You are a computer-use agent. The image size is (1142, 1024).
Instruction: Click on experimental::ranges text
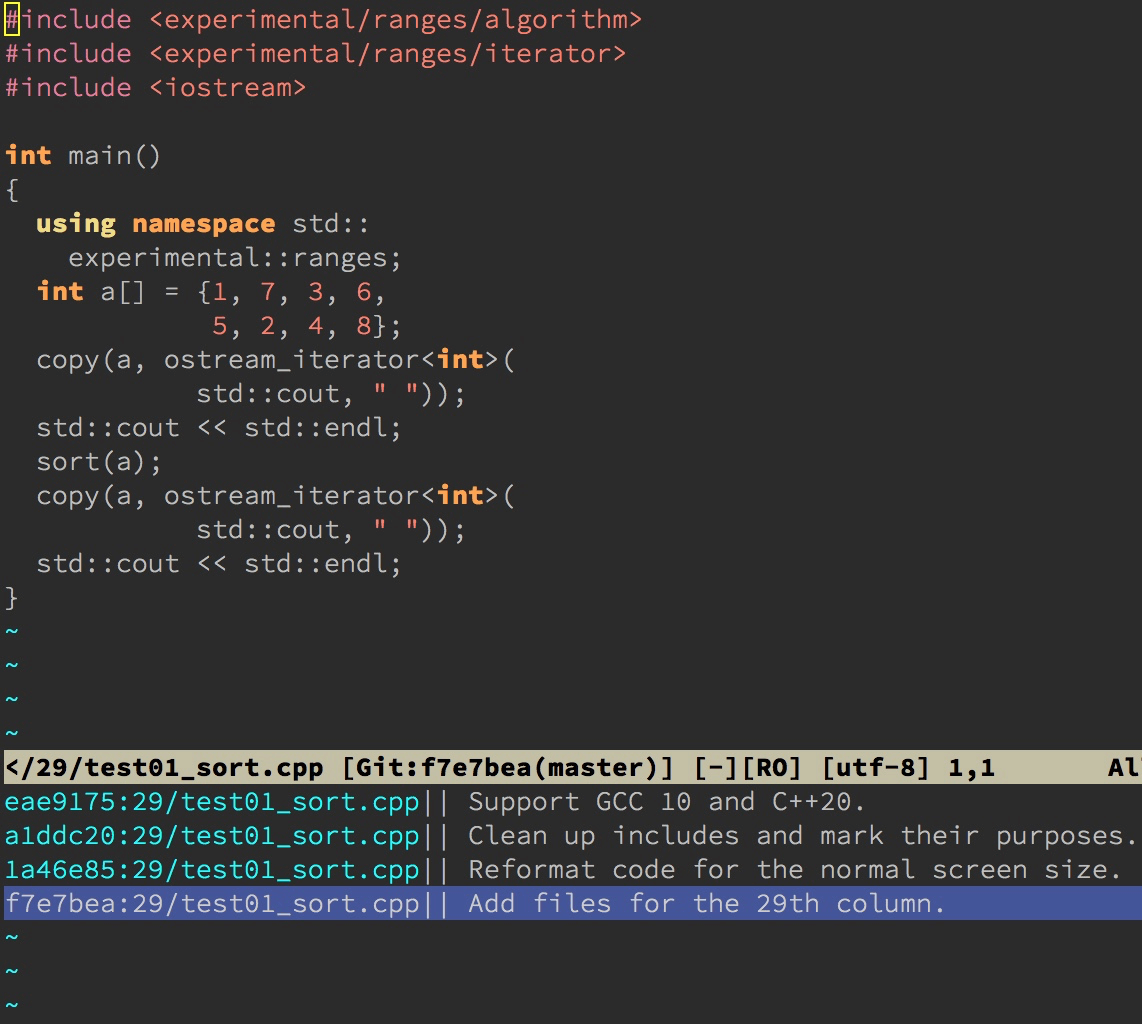234,257
